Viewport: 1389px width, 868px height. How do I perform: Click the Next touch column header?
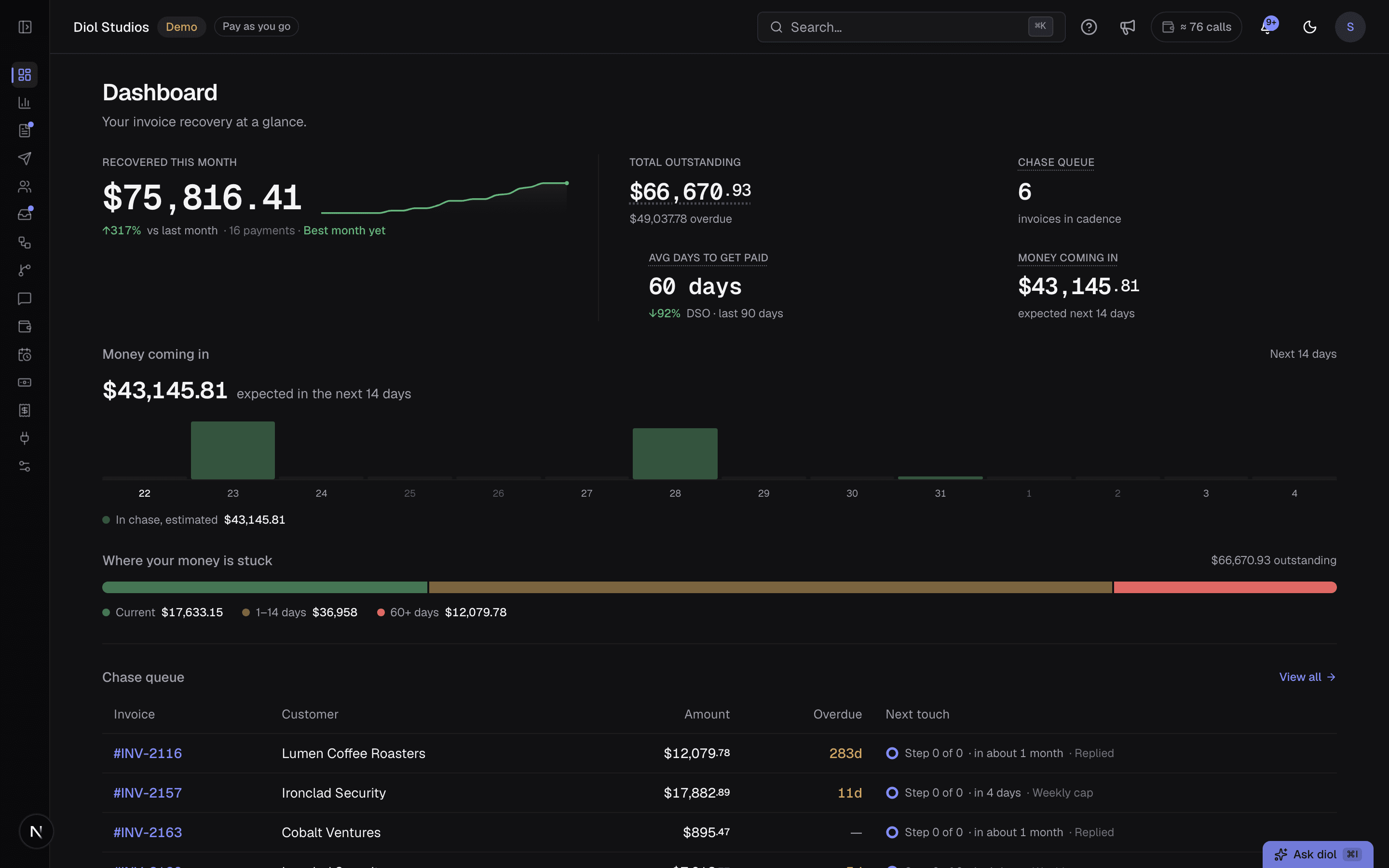[917, 714]
